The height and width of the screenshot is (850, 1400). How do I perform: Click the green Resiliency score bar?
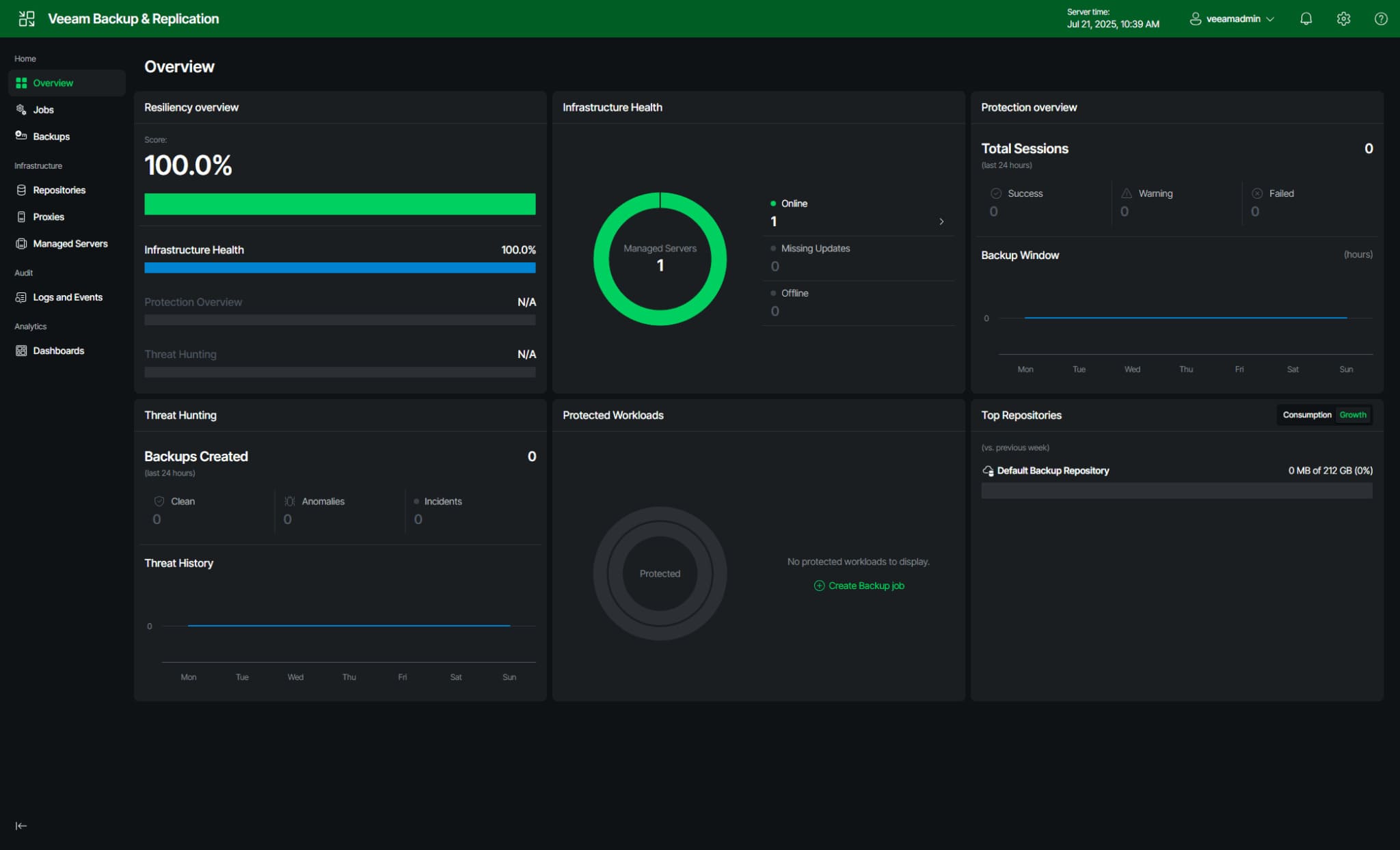[340, 204]
